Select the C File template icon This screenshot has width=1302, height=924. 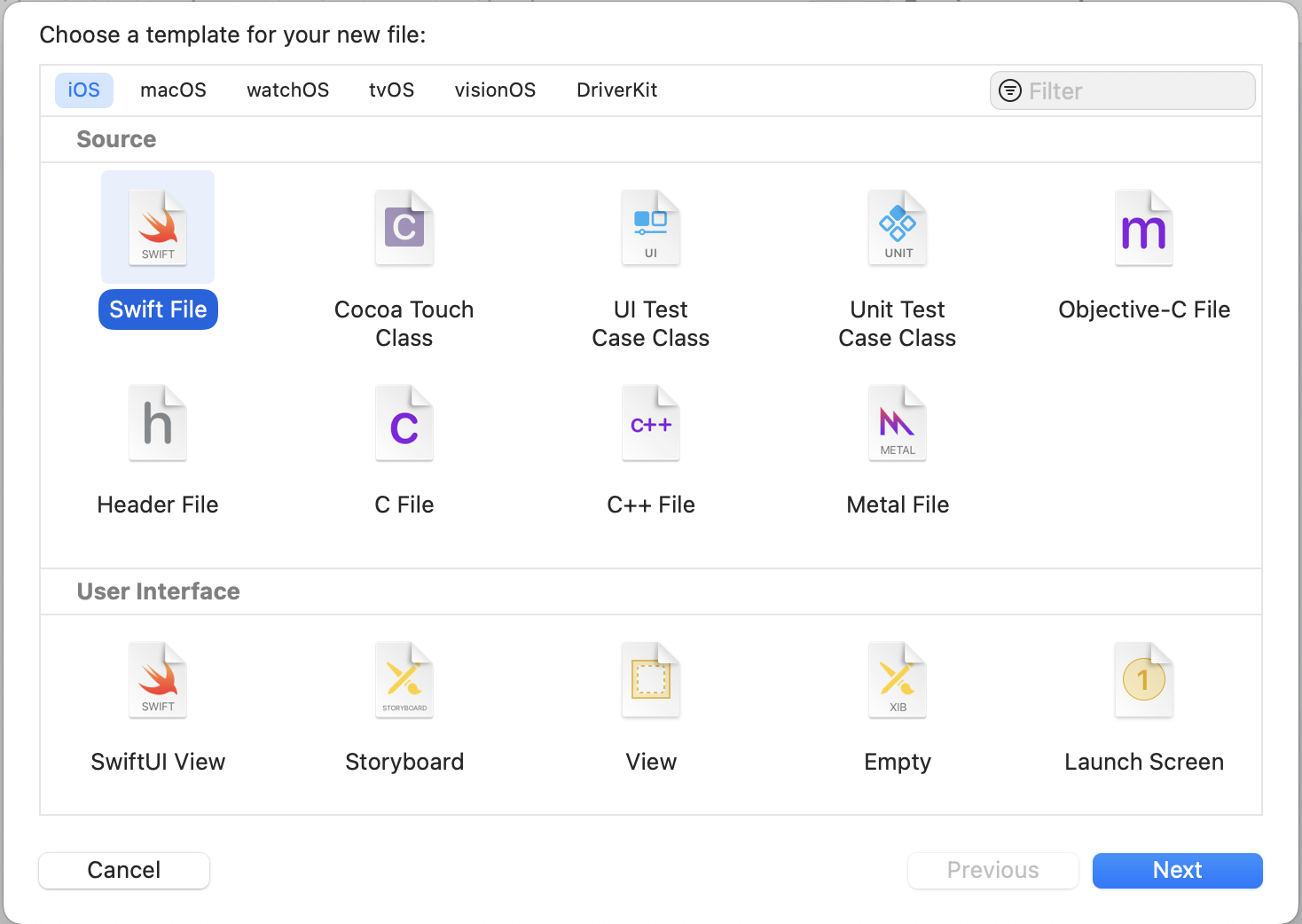[404, 423]
